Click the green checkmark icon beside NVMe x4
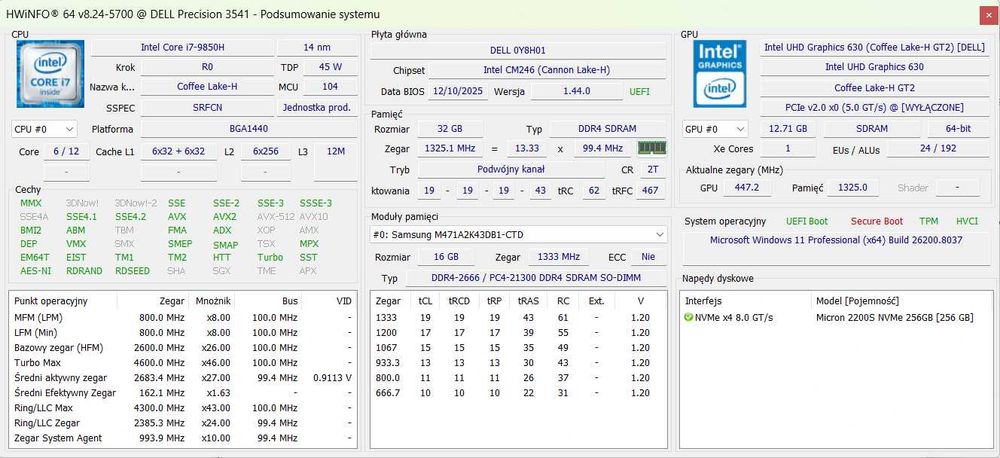Screen dimensions: 1000x458 [x=688, y=318]
